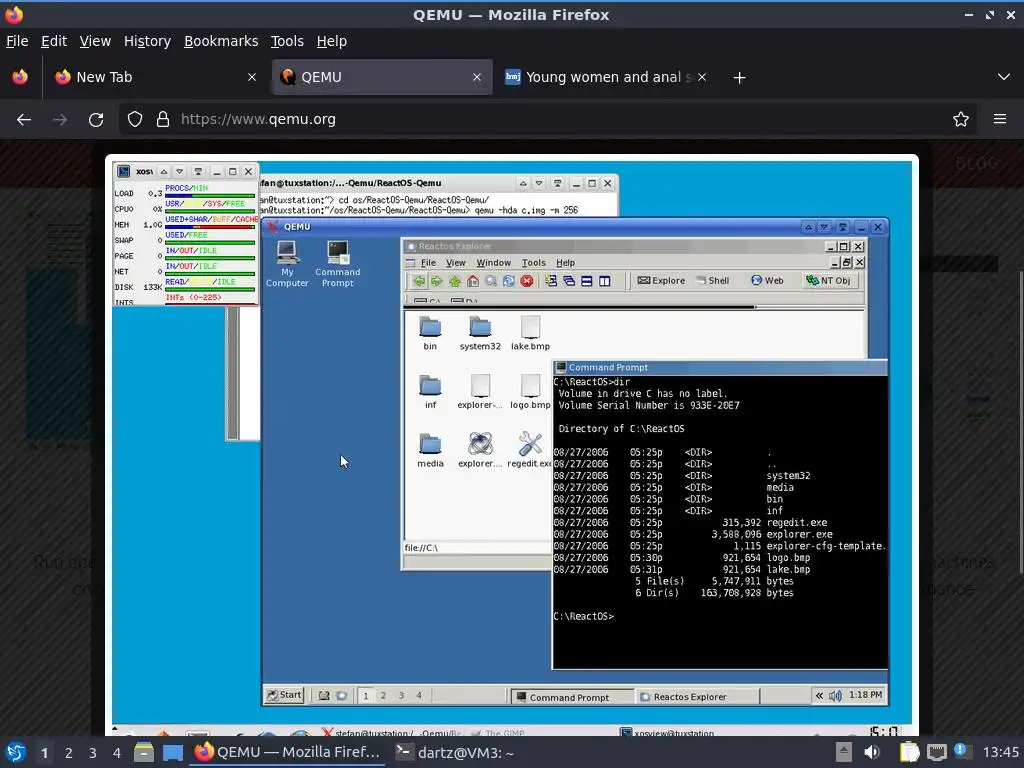Click the Command Prompt desktop icon in QEMU
The height and width of the screenshot is (768, 1024).
[338, 264]
